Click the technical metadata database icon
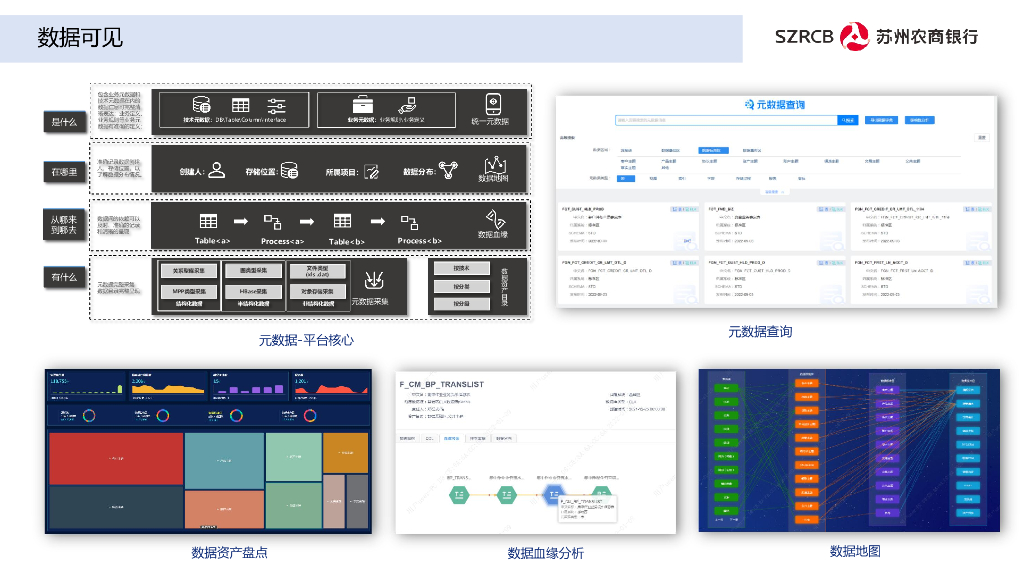Screen dimensions: 1024x574 pos(201,104)
